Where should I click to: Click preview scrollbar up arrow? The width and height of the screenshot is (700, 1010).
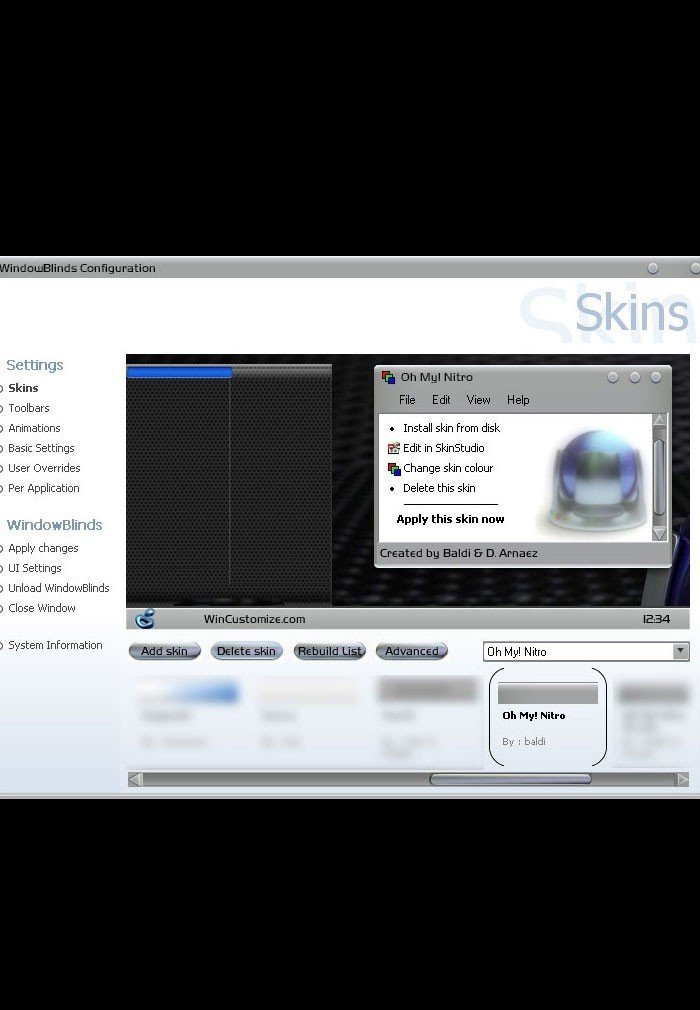click(x=659, y=421)
